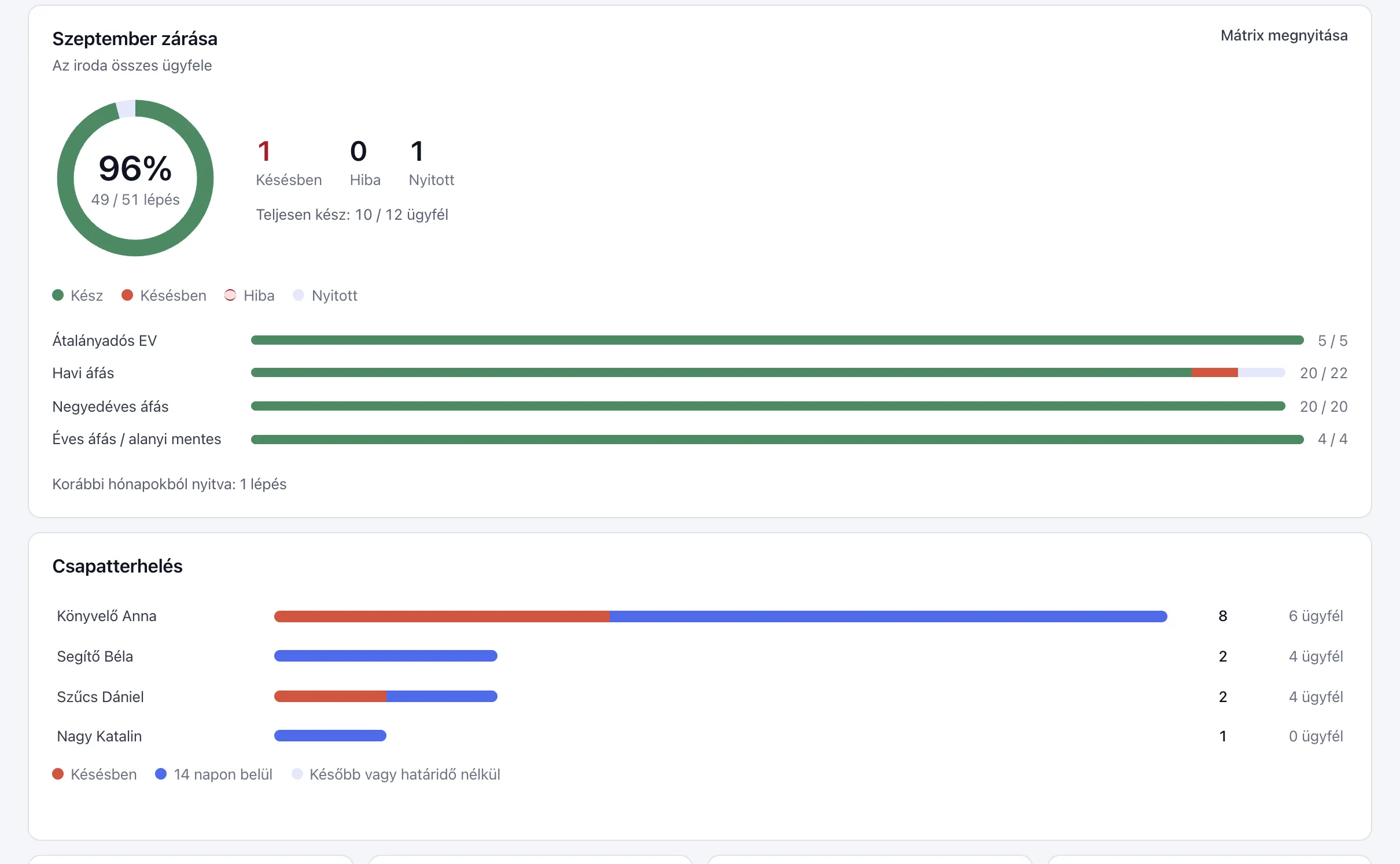Viewport: 1400px width, 864px height.
Task: Select Szűcs Dániel team row
Action: (700, 696)
